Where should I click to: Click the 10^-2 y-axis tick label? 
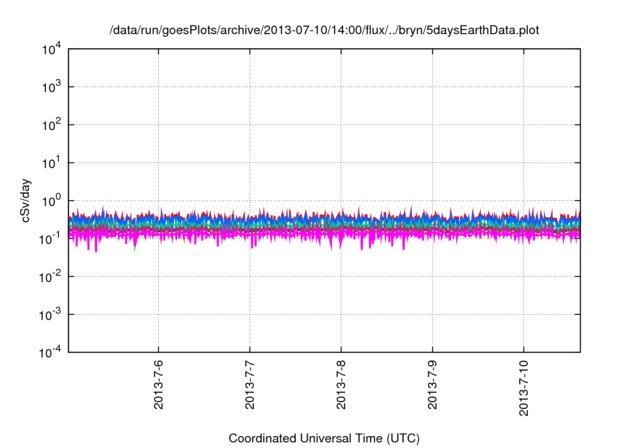[50, 277]
